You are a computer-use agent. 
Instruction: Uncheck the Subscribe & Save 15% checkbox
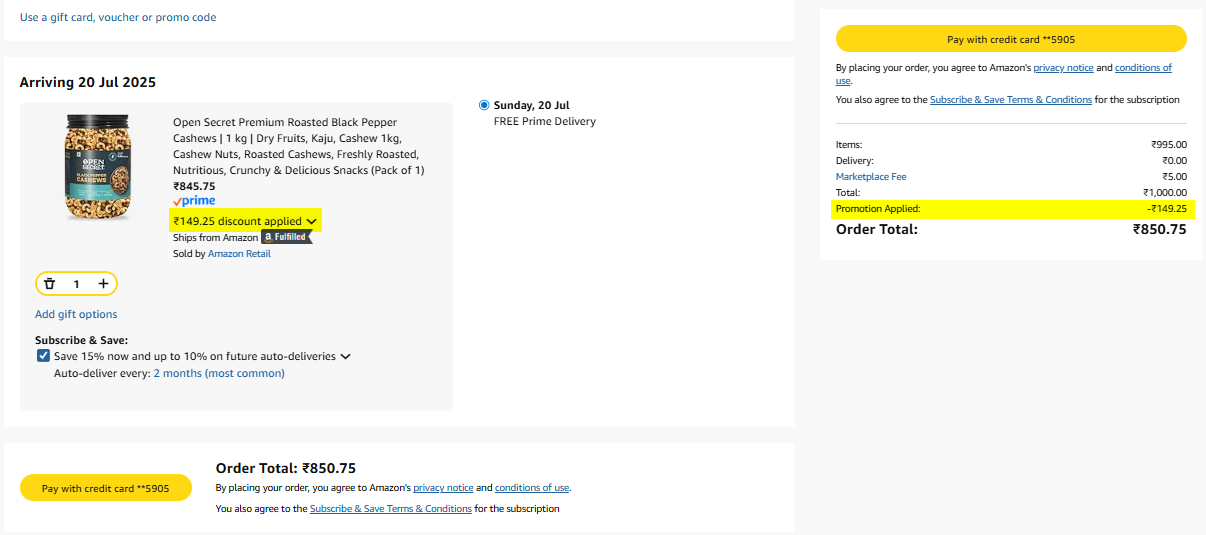pos(43,356)
